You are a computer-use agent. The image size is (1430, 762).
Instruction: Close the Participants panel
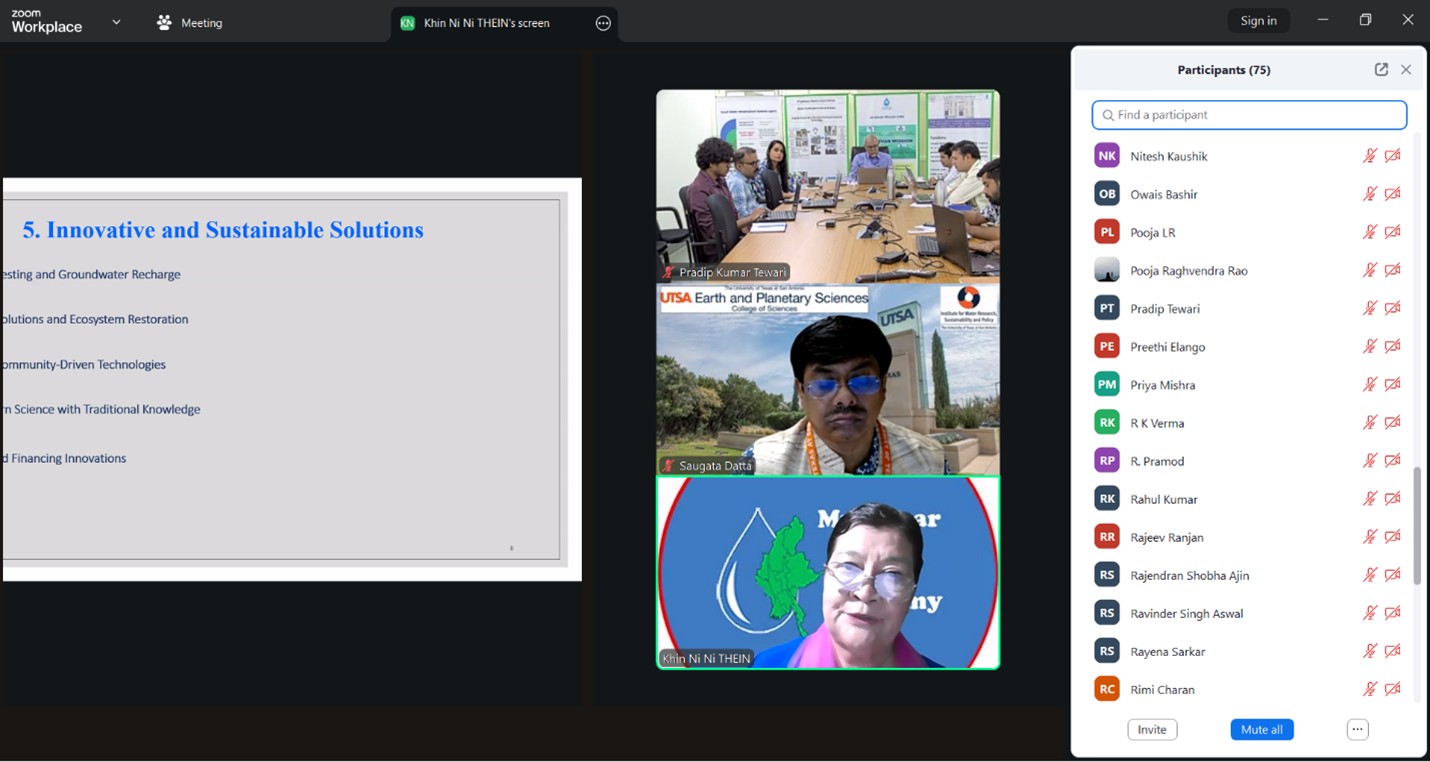(x=1406, y=70)
